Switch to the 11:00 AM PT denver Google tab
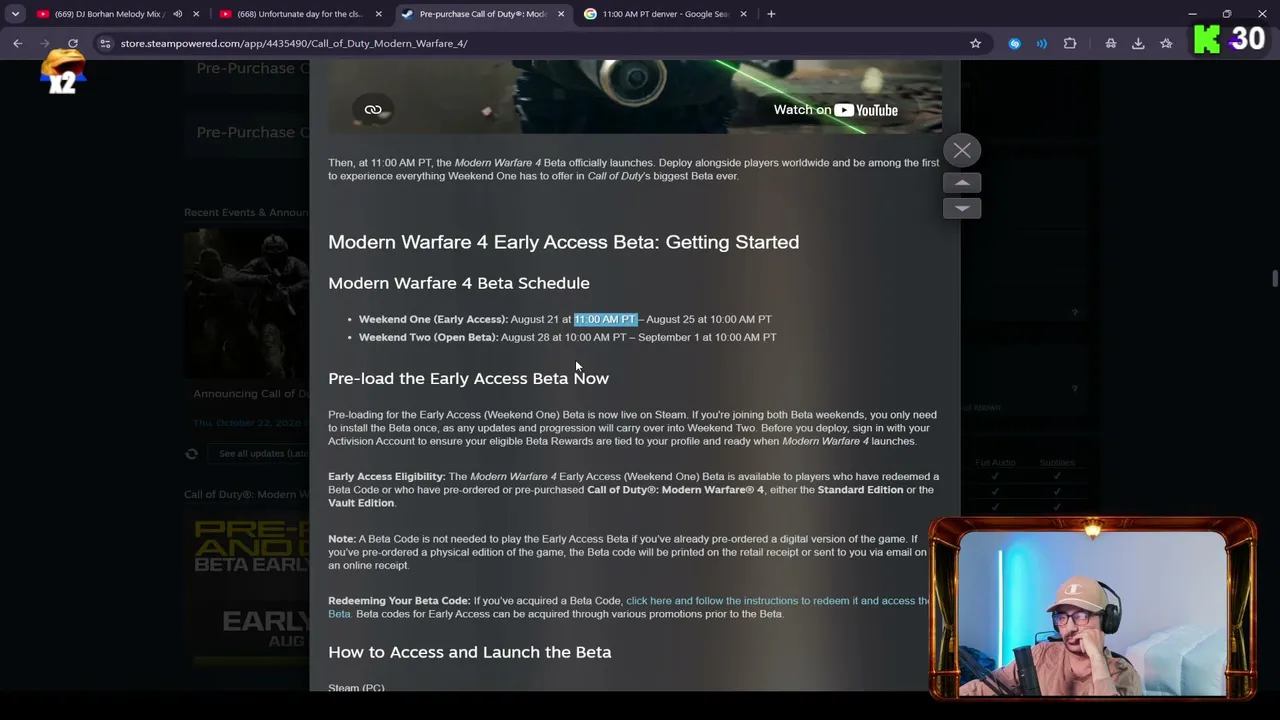The width and height of the screenshot is (1280, 720). click(665, 14)
